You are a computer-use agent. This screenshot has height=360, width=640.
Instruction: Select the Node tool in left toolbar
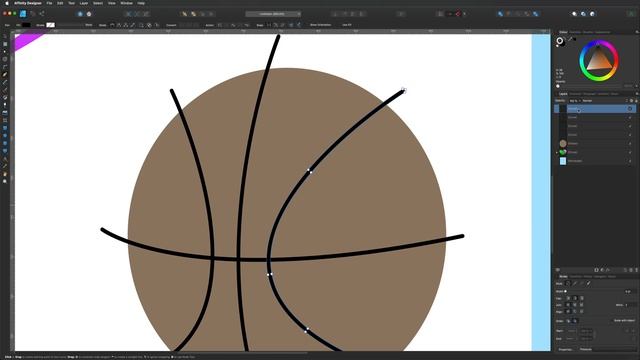(x=5, y=51)
